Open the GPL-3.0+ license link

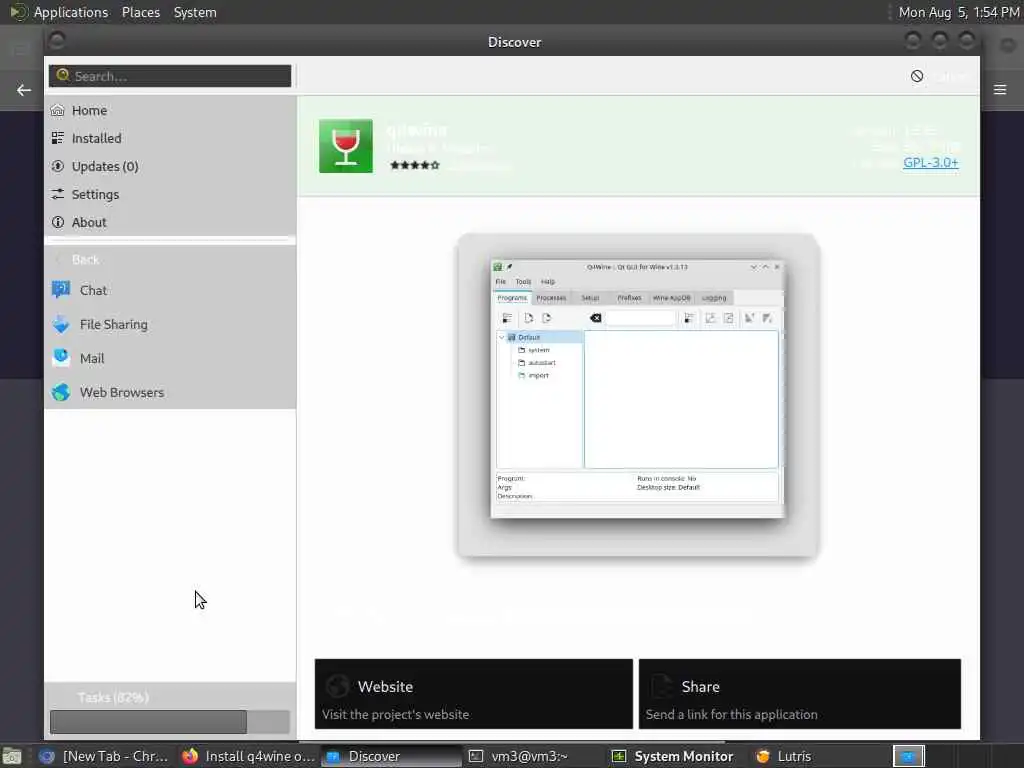pos(931,163)
